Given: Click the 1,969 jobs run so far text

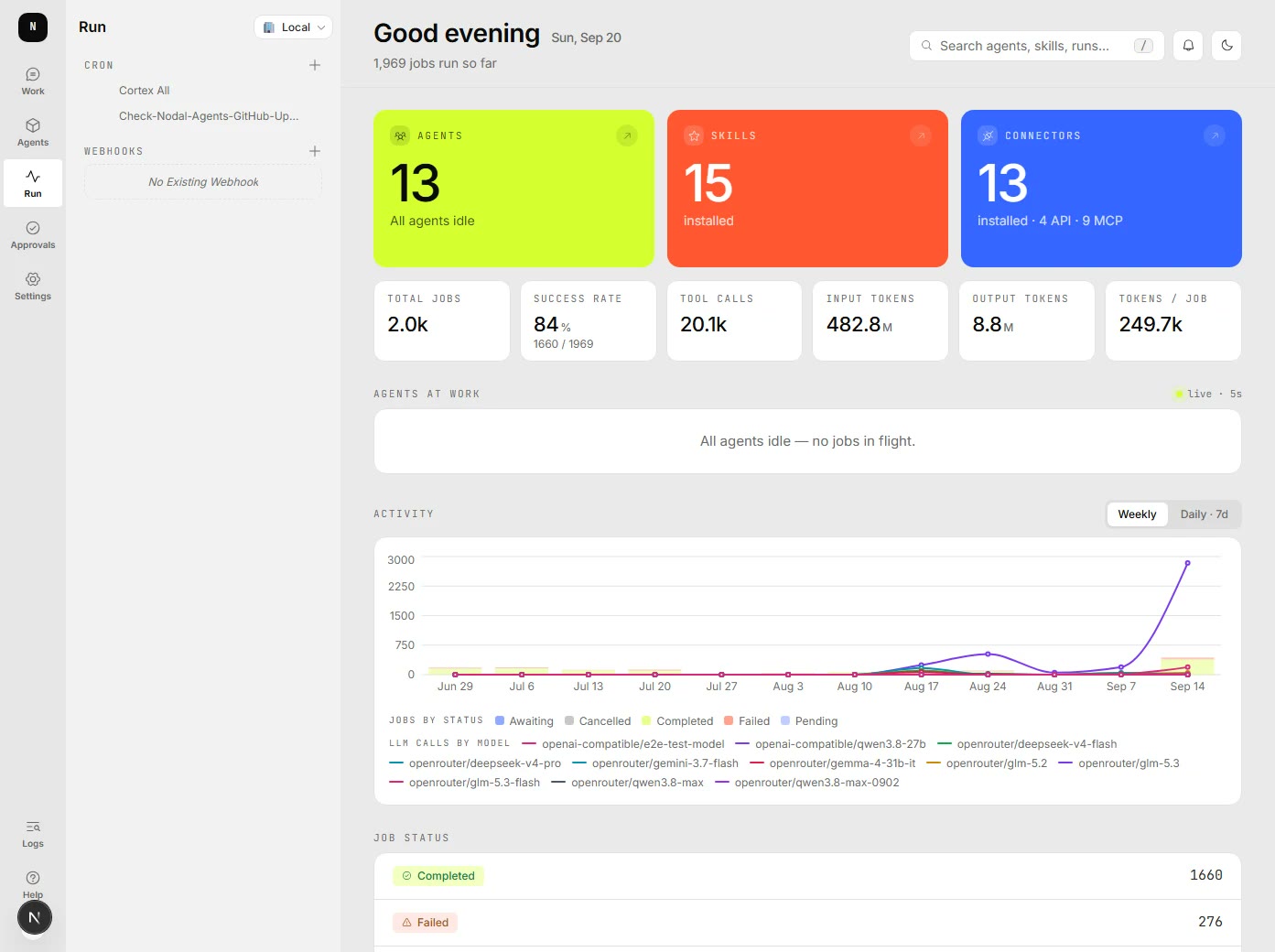Looking at the screenshot, I should coord(435,63).
